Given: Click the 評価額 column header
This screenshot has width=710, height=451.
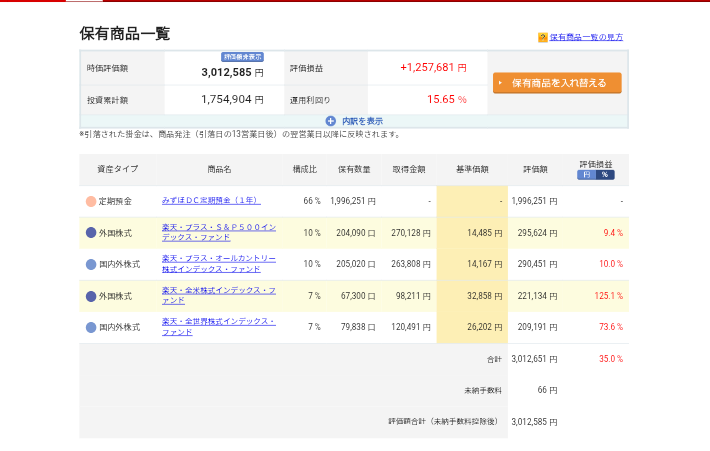Looking at the screenshot, I should 535,169.
